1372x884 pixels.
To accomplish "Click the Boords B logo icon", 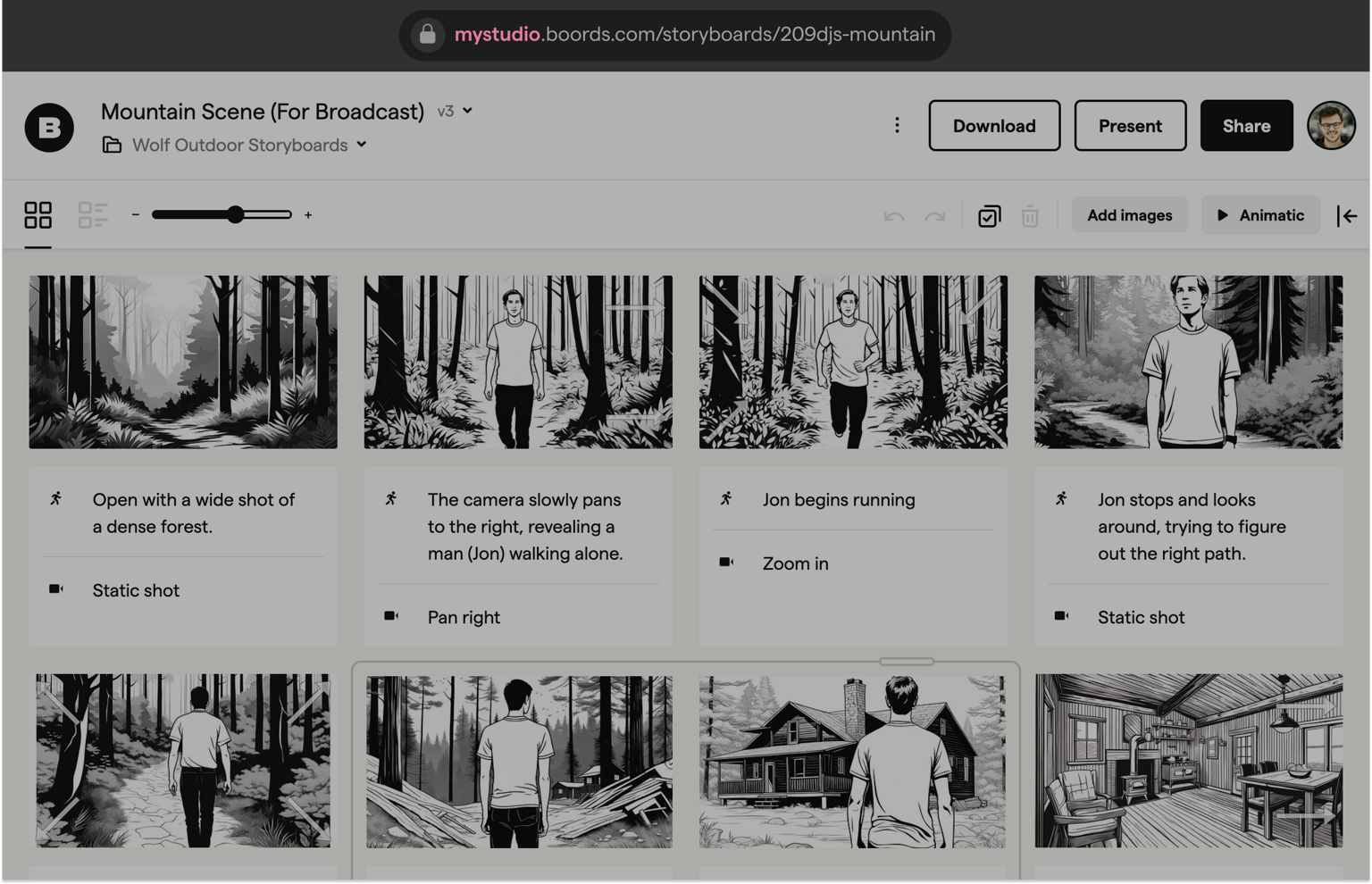I will pyautogui.click(x=49, y=127).
